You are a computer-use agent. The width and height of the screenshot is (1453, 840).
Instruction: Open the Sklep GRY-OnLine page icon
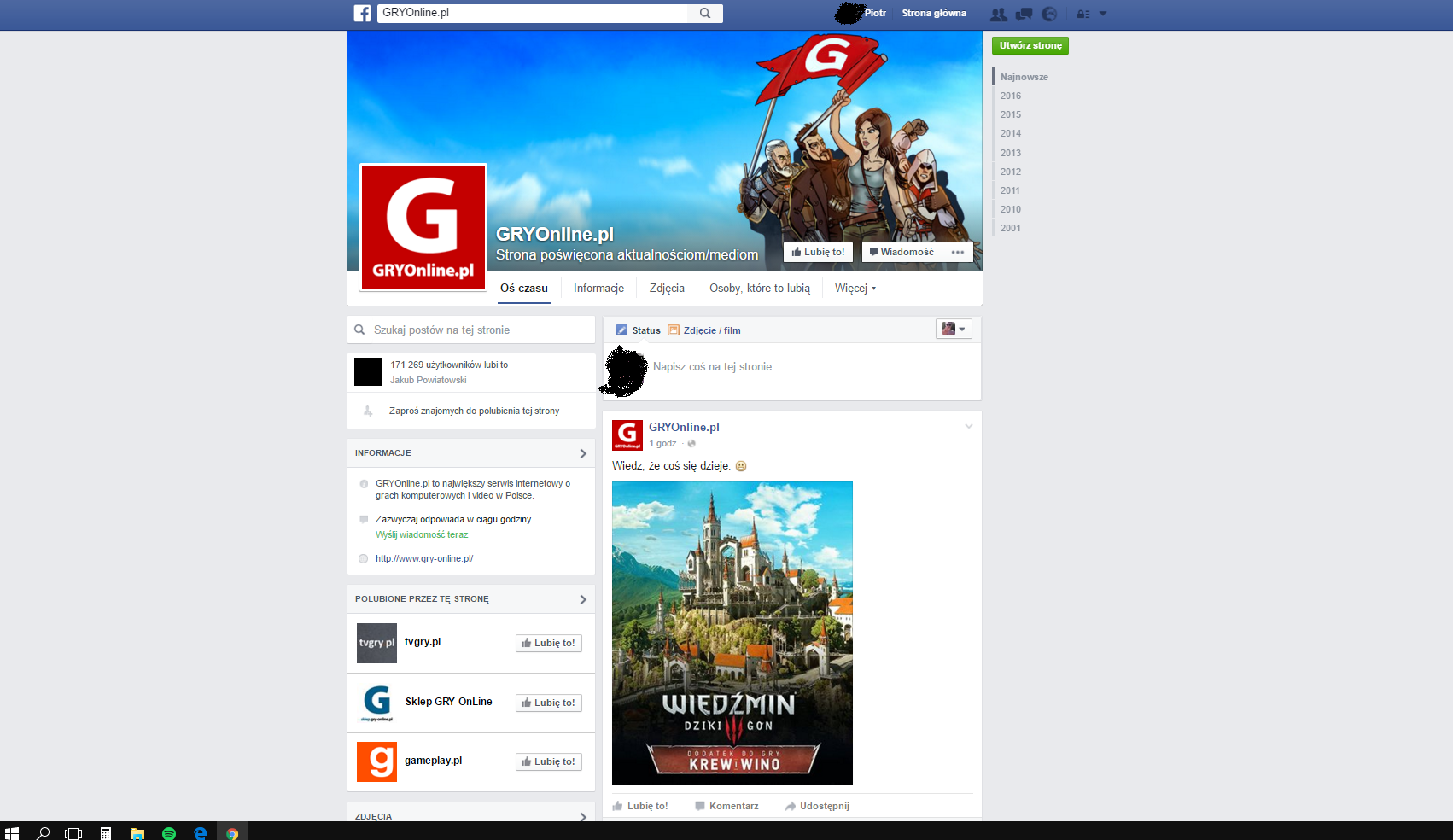[376, 703]
